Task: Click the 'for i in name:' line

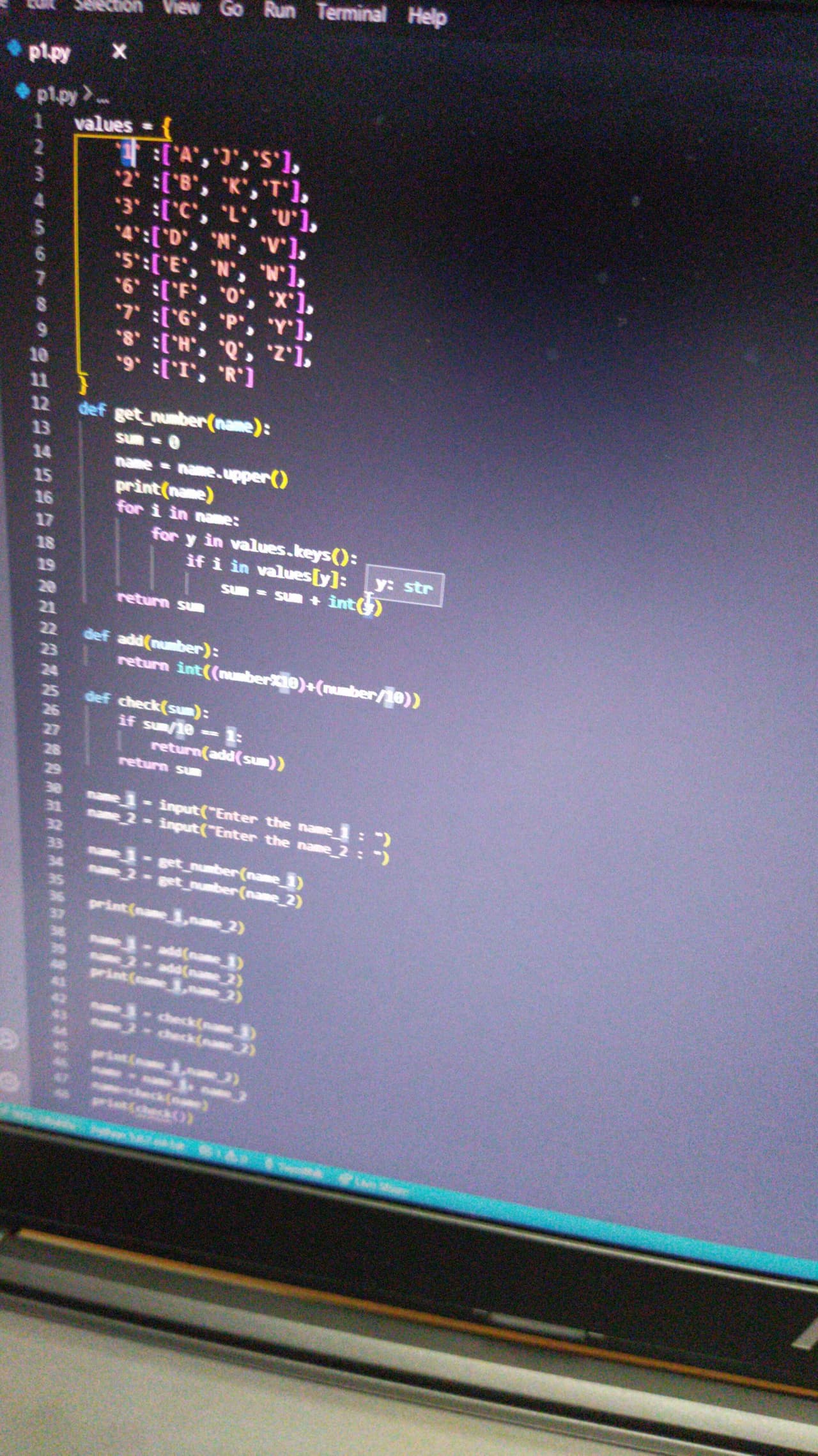Action: pos(178,512)
